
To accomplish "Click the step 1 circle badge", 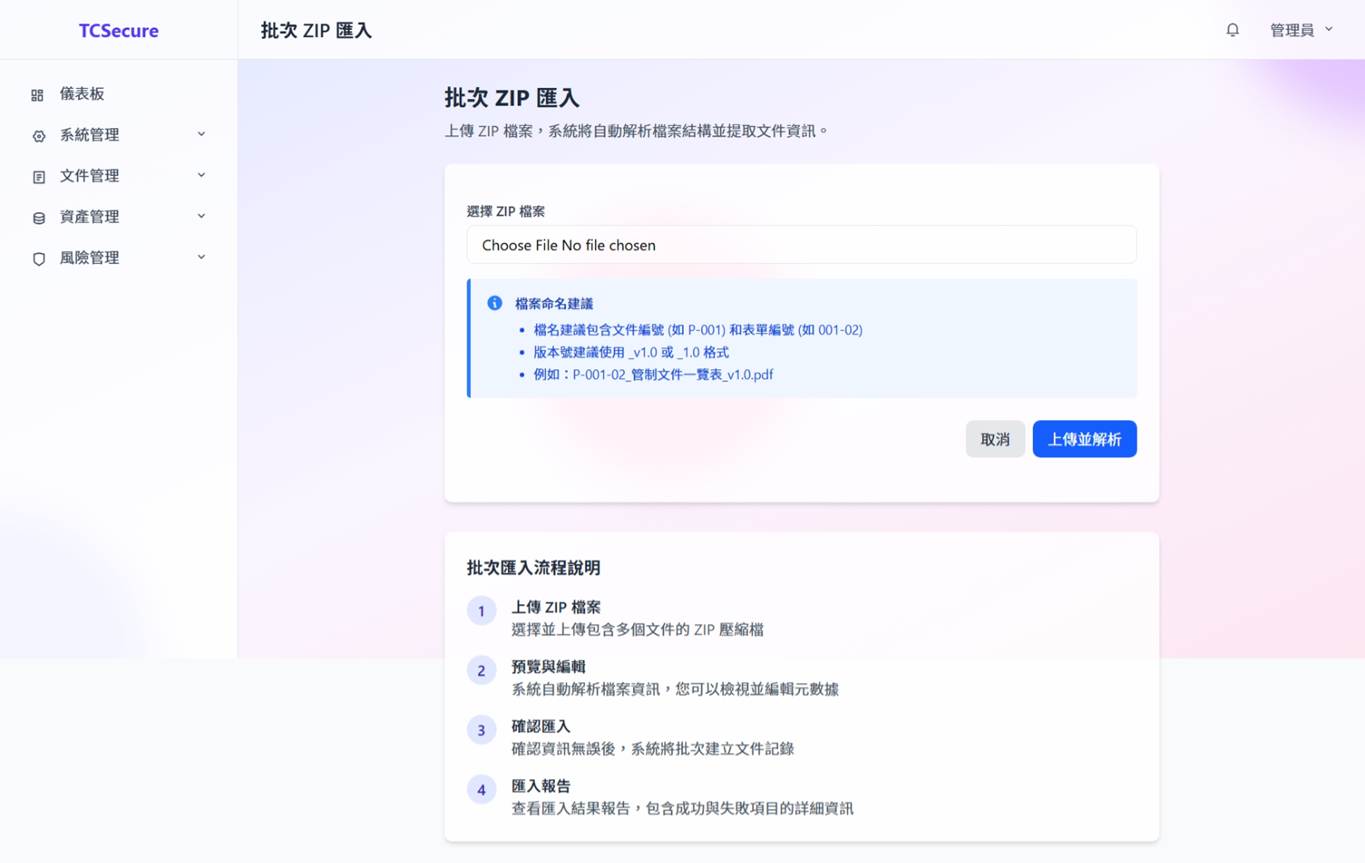I will (481, 611).
